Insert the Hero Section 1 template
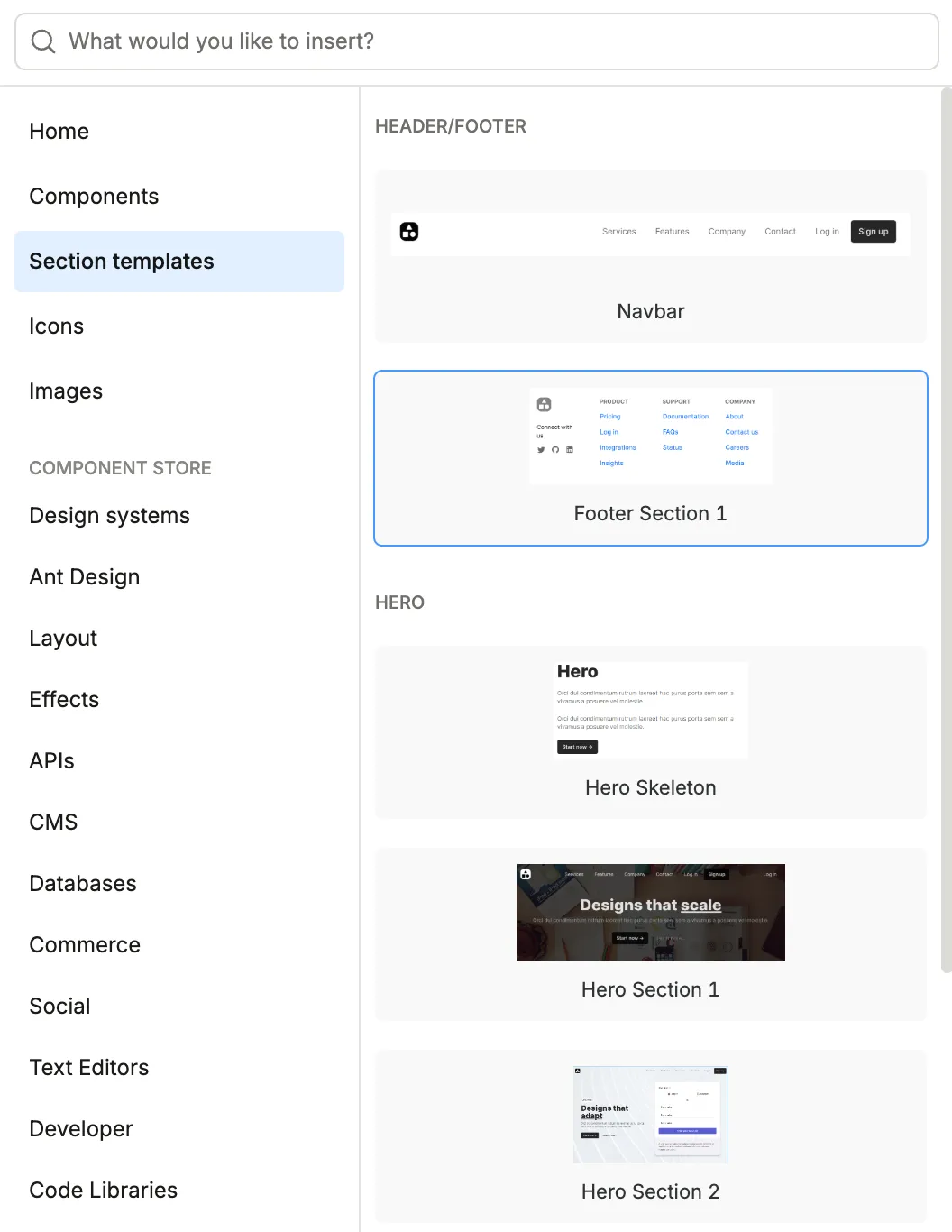This screenshot has width=952, height=1232. pos(651,934)
